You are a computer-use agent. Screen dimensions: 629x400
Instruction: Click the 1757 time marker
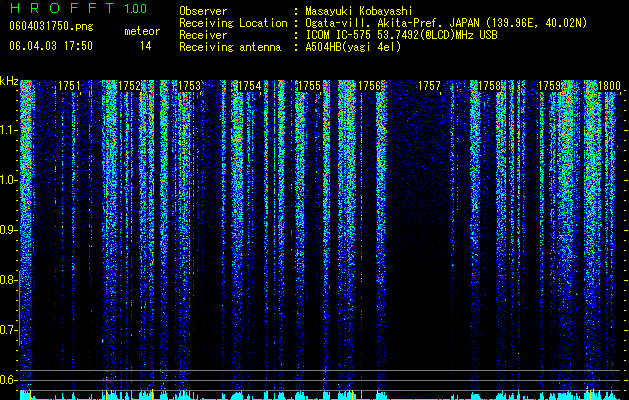coord(429,86)
